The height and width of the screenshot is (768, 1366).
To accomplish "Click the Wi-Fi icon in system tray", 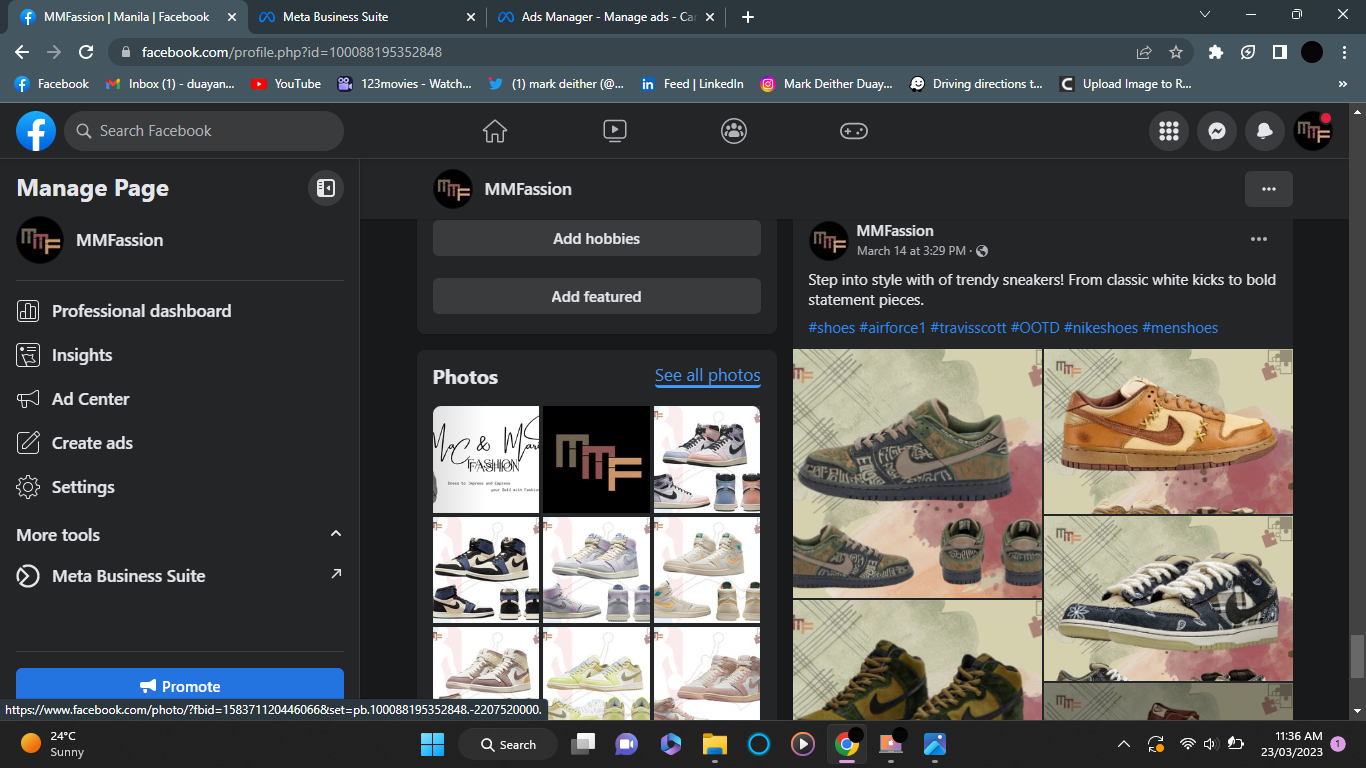I will click(1188, 744).
